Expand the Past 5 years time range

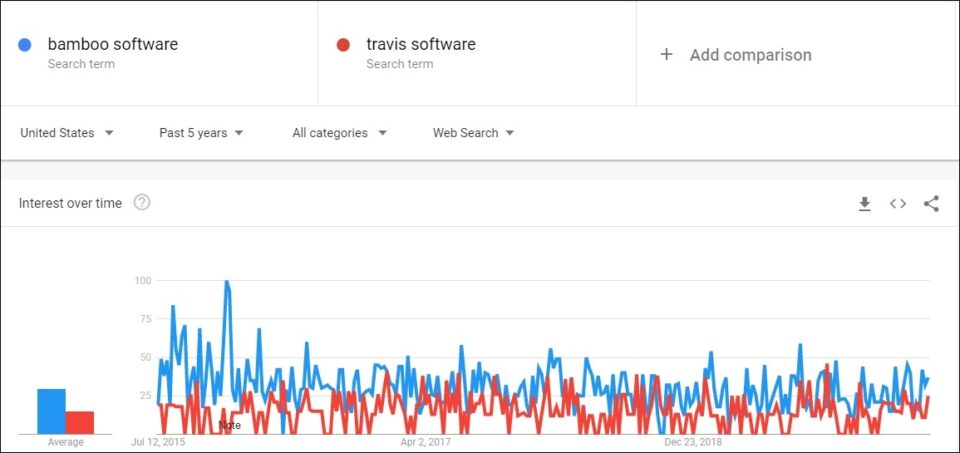pos(201,133)
